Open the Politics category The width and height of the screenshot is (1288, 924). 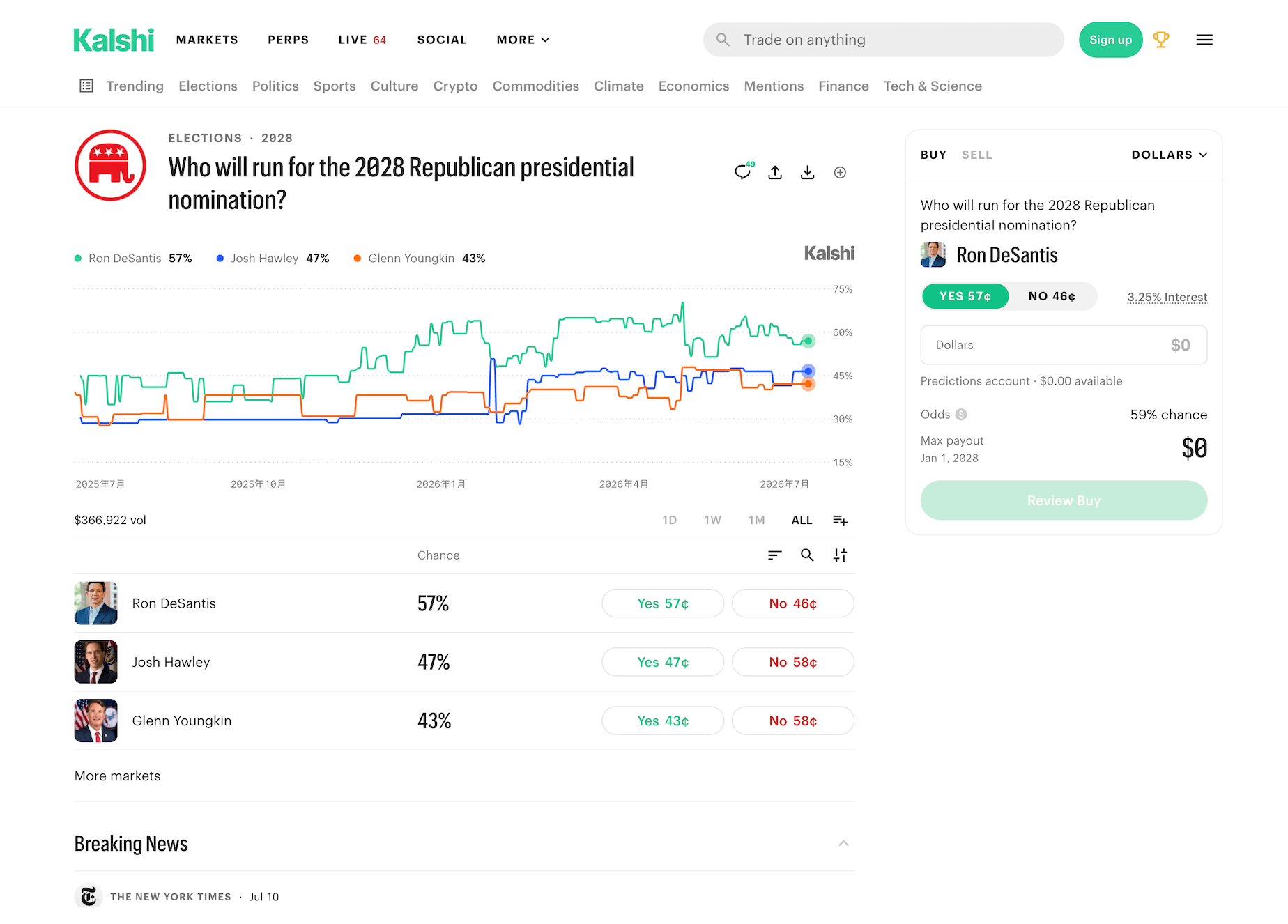click(275, 86)
